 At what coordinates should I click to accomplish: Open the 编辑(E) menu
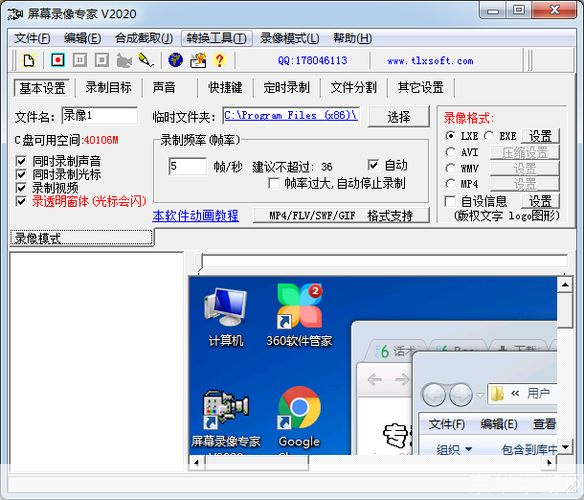tap(82, 38)
